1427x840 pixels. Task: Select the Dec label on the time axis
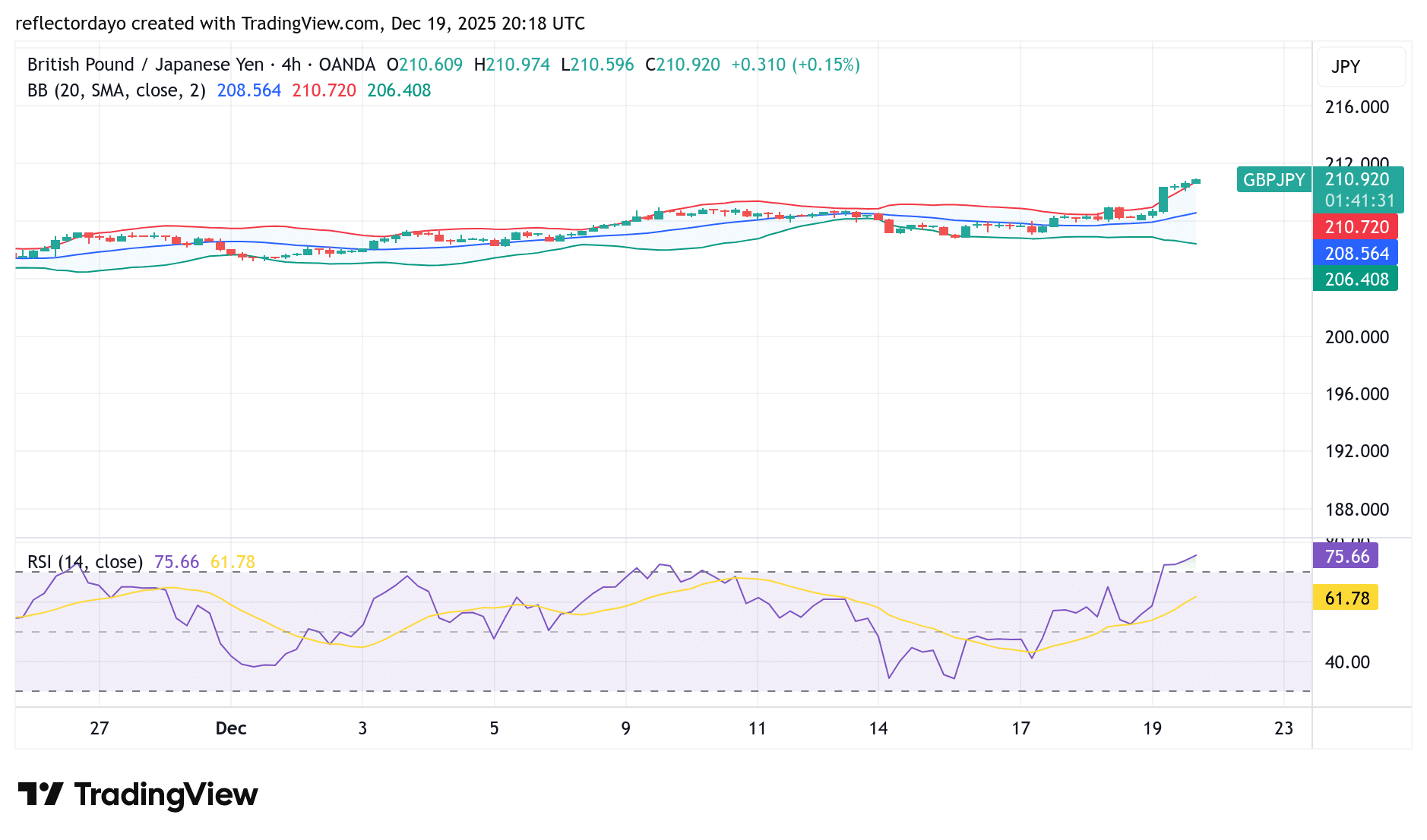(x=230, y=728)
